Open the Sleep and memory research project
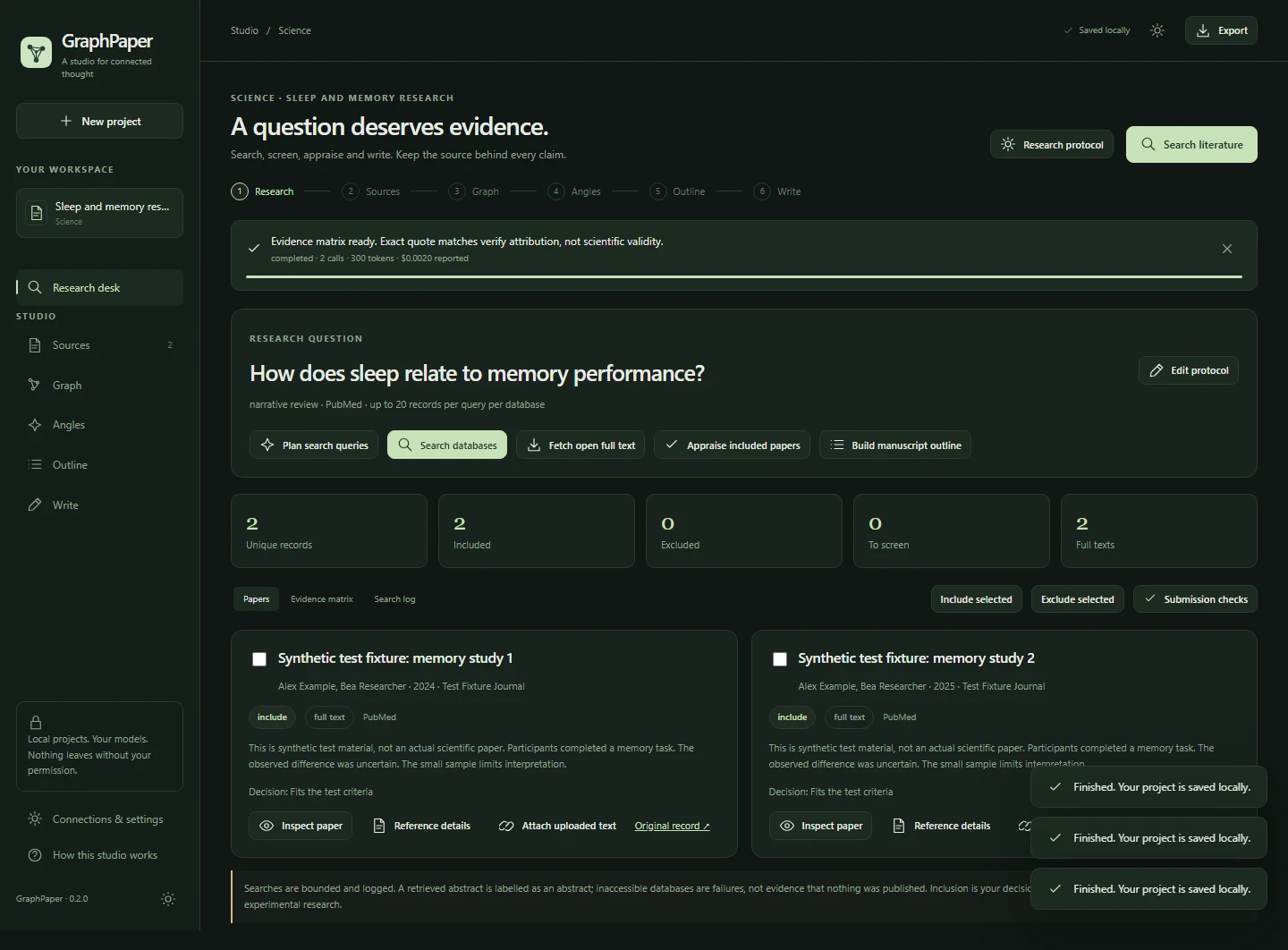Screen dimensions: 1288x950 [x=99, y=213]
